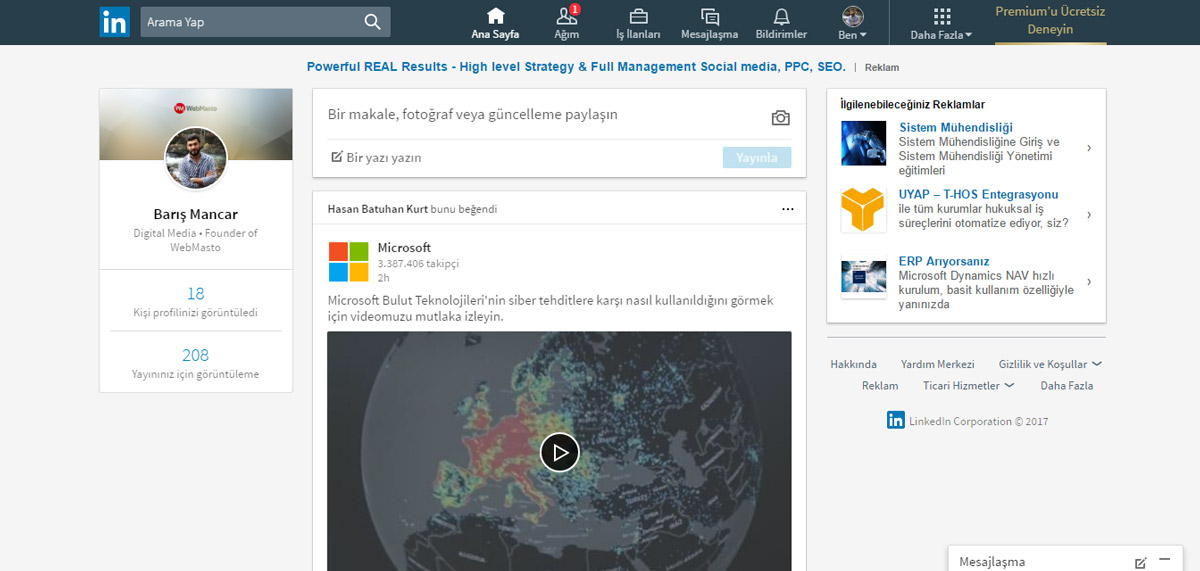Click the profile photo of Barış Mancar
The image size is (1200, 571).
[x=196, y=159]
